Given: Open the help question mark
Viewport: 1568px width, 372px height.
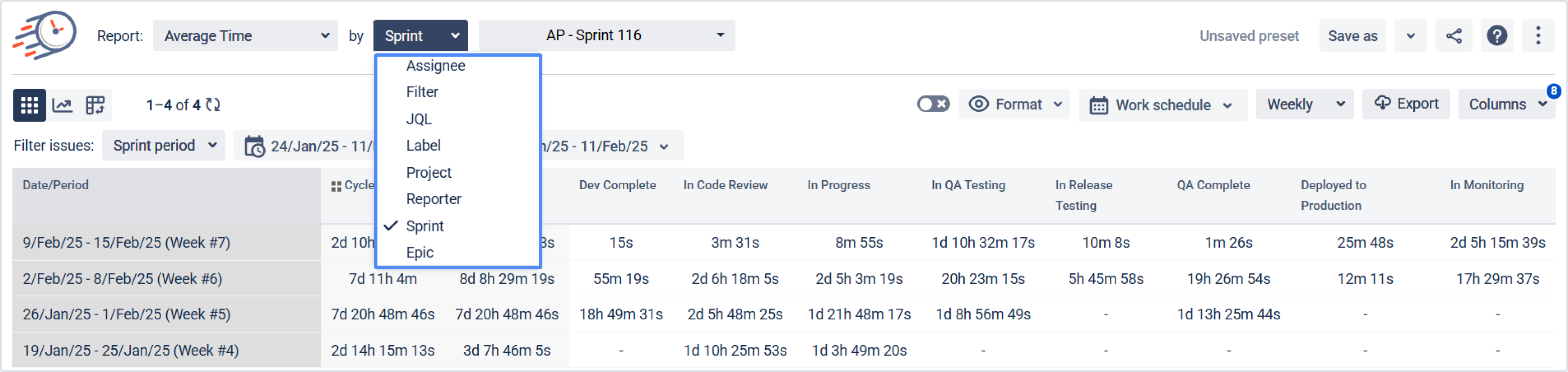Looking at the screenshot, I should tap(1497, 36).
